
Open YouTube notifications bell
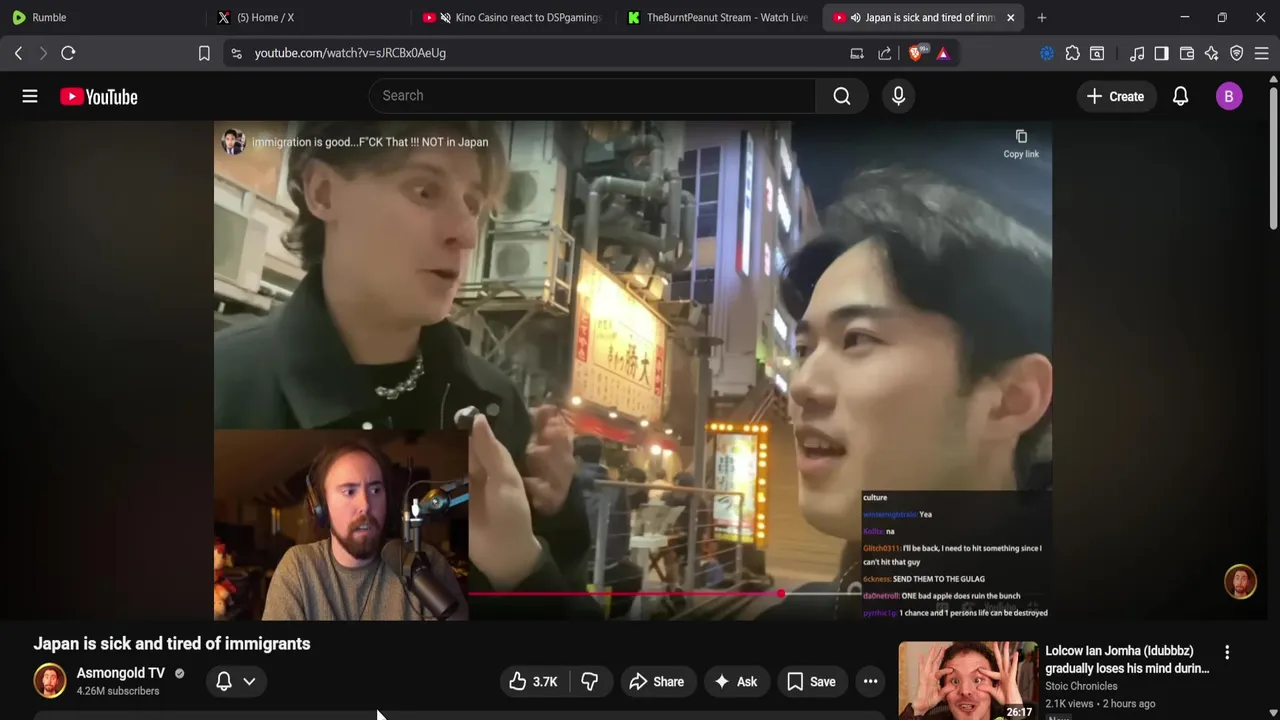click(1180, 96)
